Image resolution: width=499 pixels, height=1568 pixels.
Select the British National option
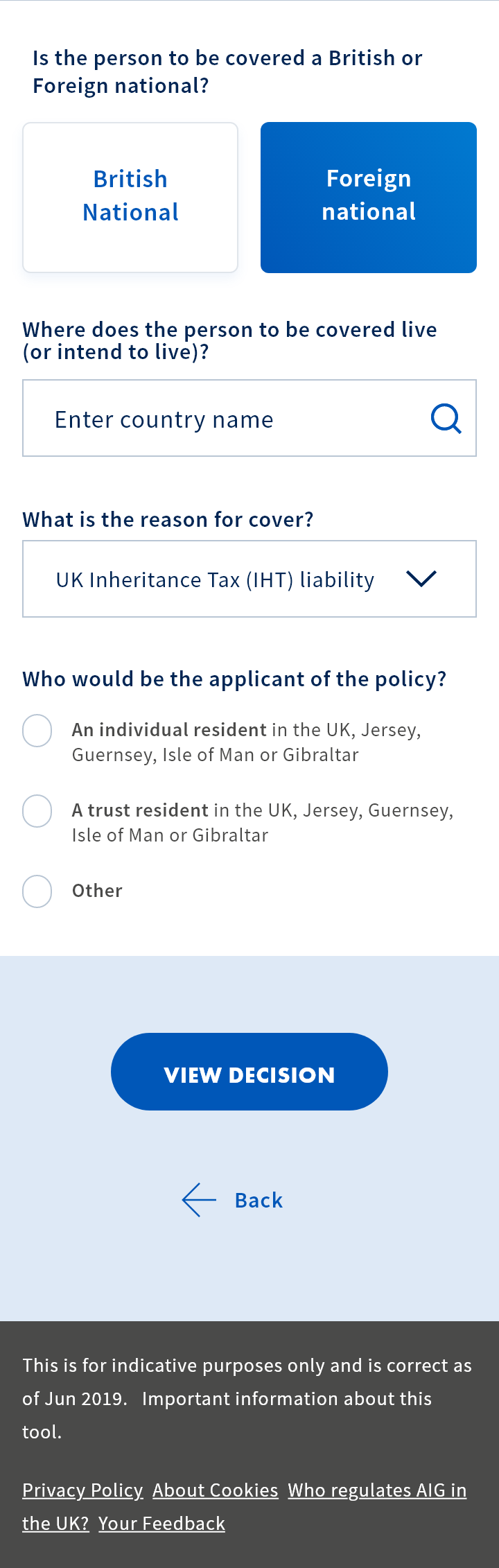tap(130, 198)
